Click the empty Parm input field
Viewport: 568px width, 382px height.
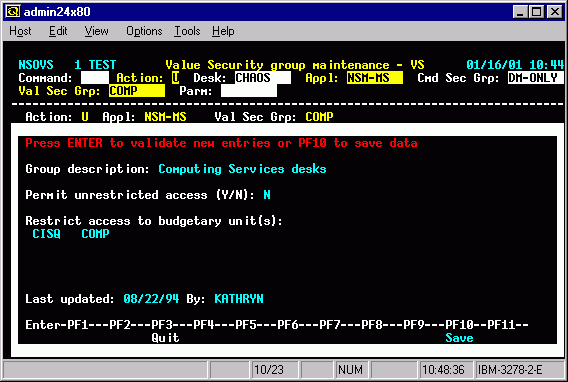point(249,91)
